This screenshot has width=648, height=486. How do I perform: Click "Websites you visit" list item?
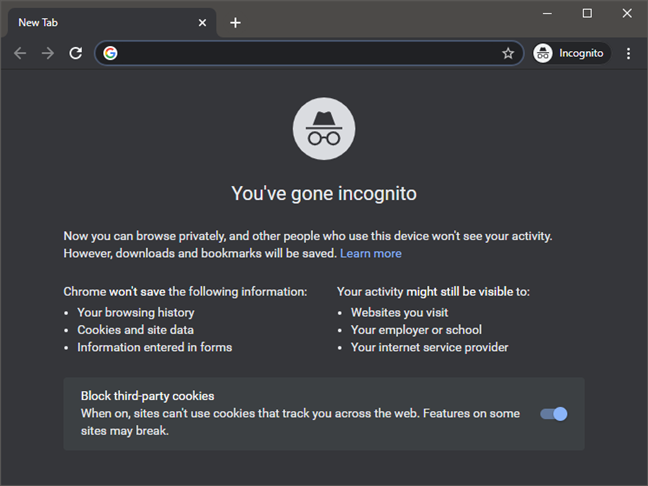click(399, 312)
